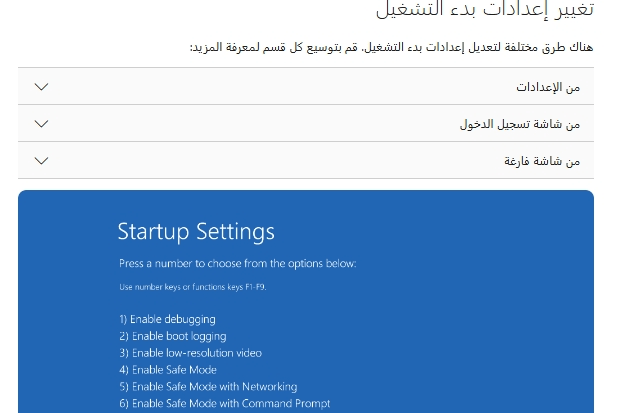This screenshot has width=630, height=413.
Task: Select the '3) Enable low-resolution video' line
Action: tap(190, 353)
